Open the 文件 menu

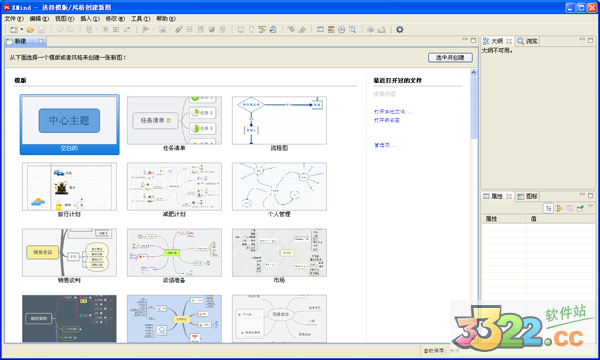click(x=14, y=18)
